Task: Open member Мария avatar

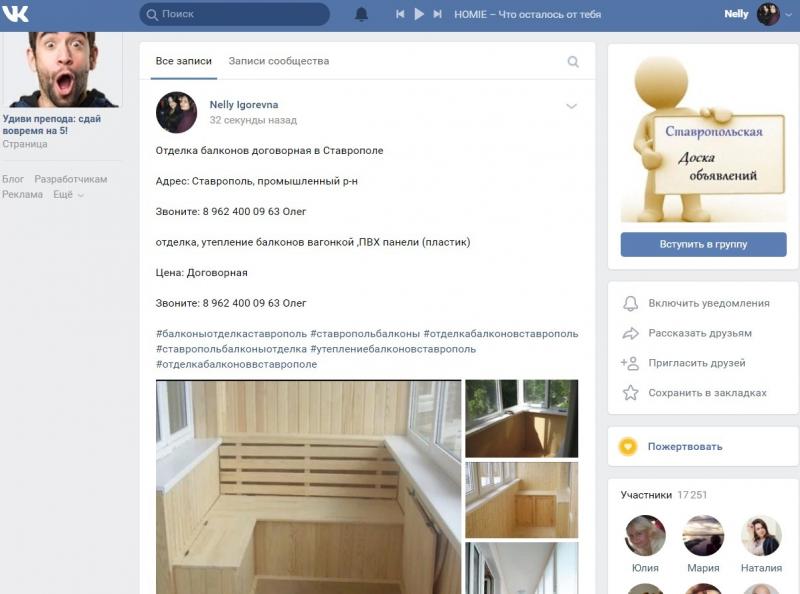Action: pos(703,535)
